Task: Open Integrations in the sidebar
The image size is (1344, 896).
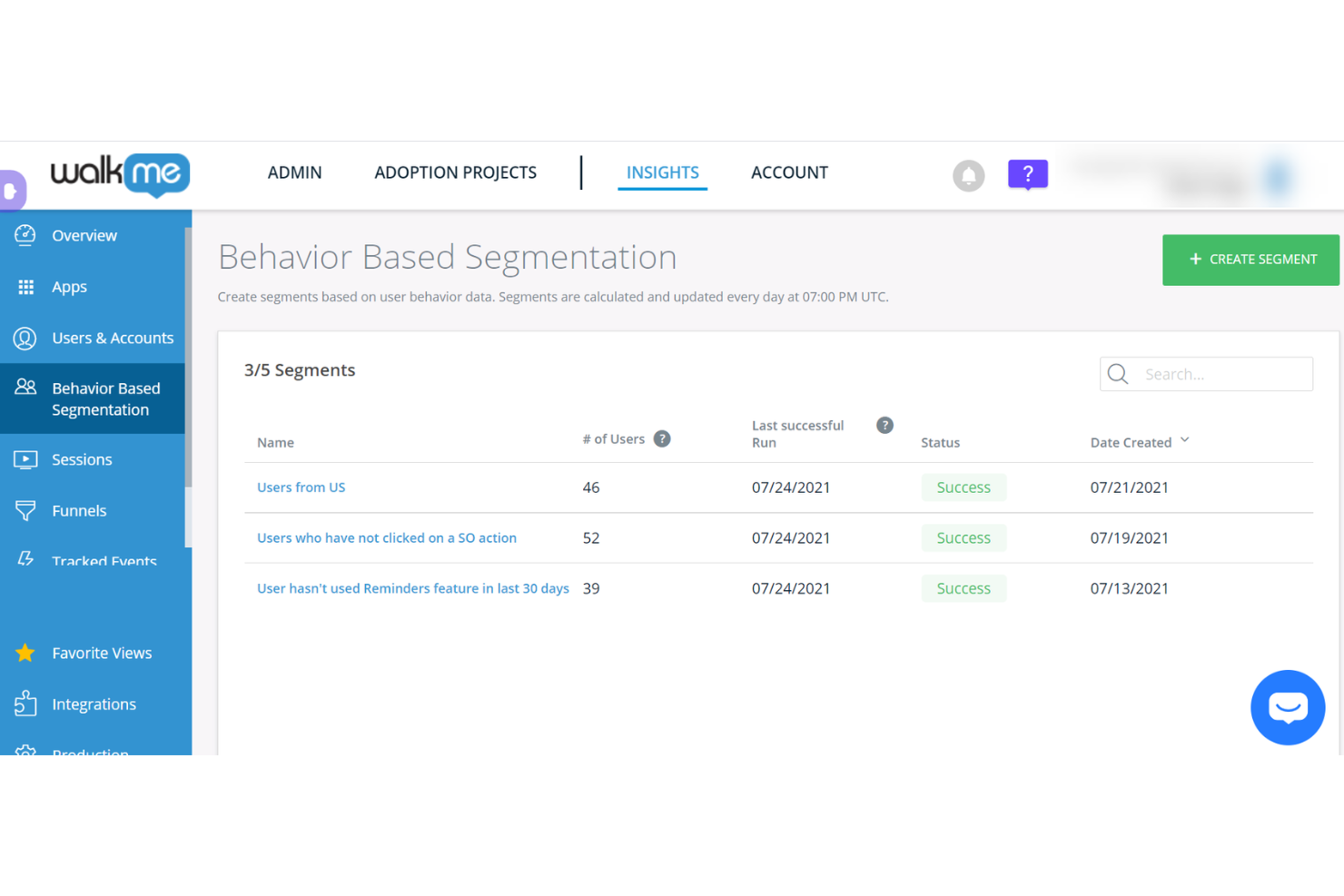Action: point(93,704)
